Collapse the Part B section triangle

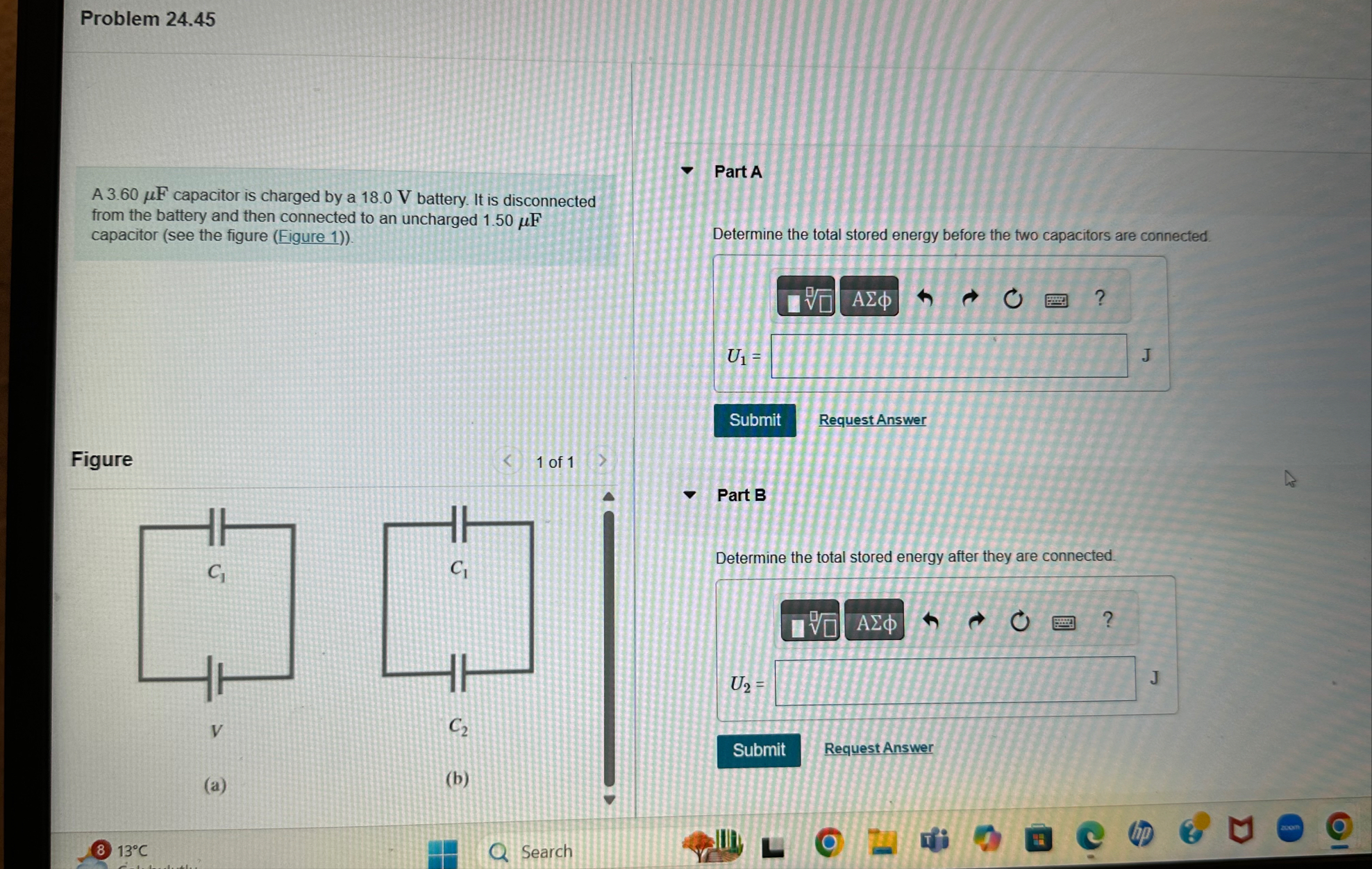[x=689, y=495]
